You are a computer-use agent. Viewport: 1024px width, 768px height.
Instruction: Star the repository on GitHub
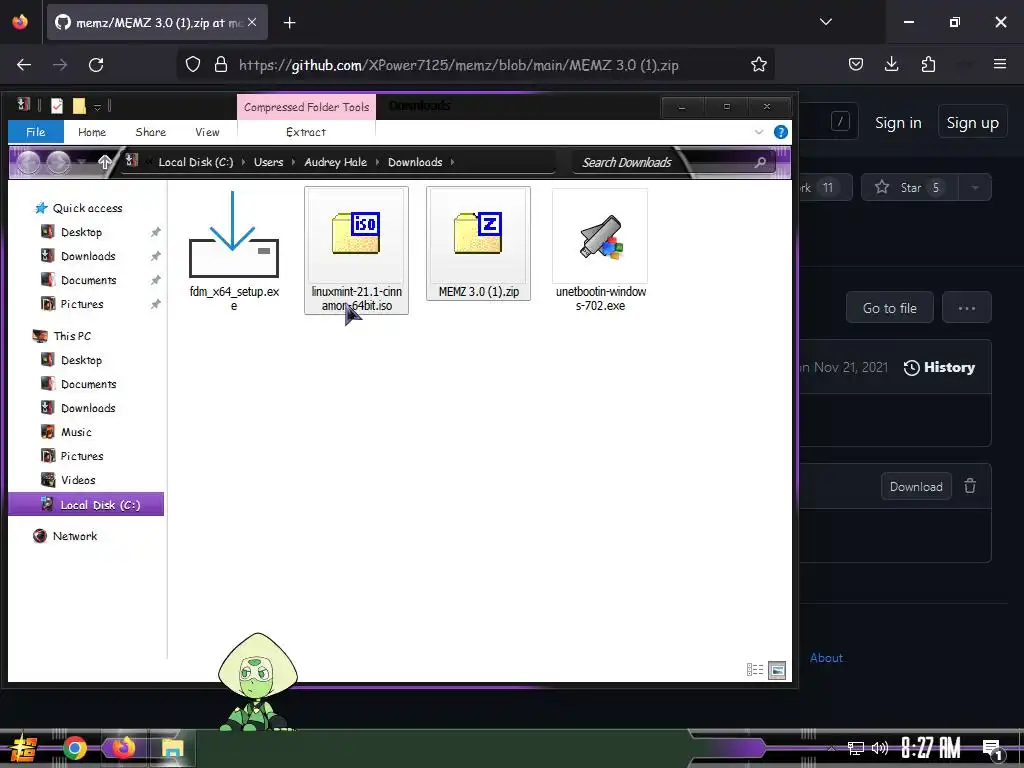pyautogui.click(x=910, y=187)
